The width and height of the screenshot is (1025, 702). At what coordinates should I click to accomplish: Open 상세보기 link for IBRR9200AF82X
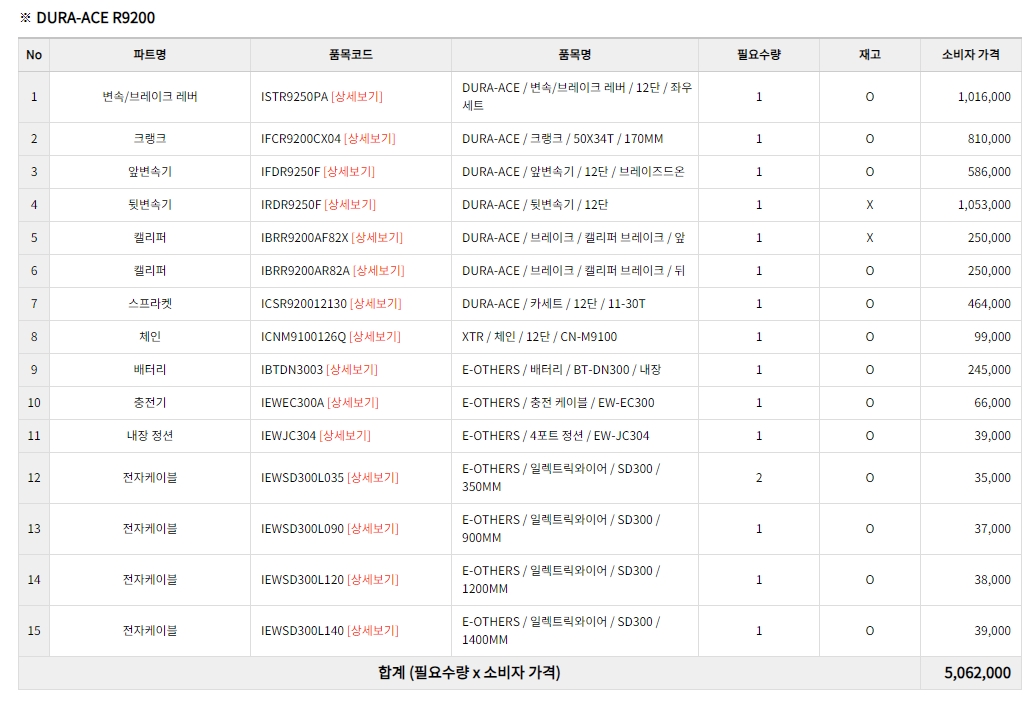[377, 238]
